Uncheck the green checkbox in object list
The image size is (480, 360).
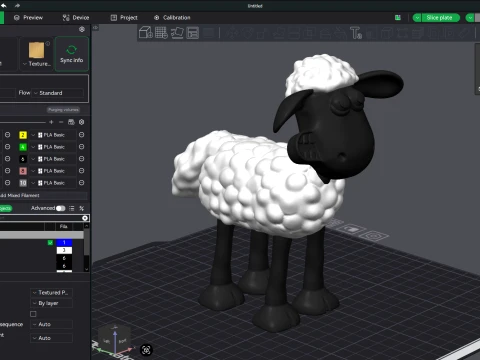pyautogui.click(x=50, y=243)
